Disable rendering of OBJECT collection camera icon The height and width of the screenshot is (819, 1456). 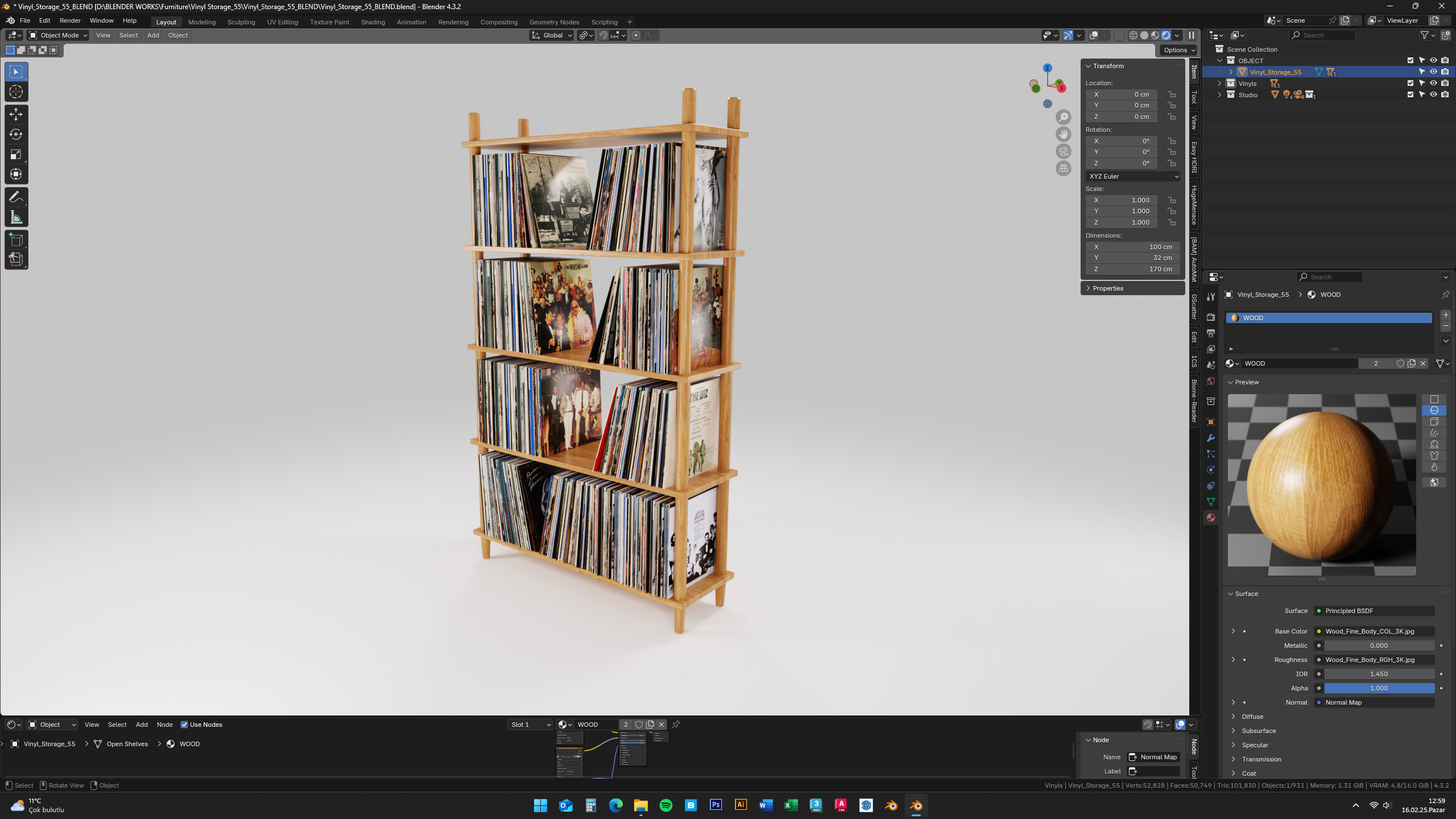pos(1445,60)
